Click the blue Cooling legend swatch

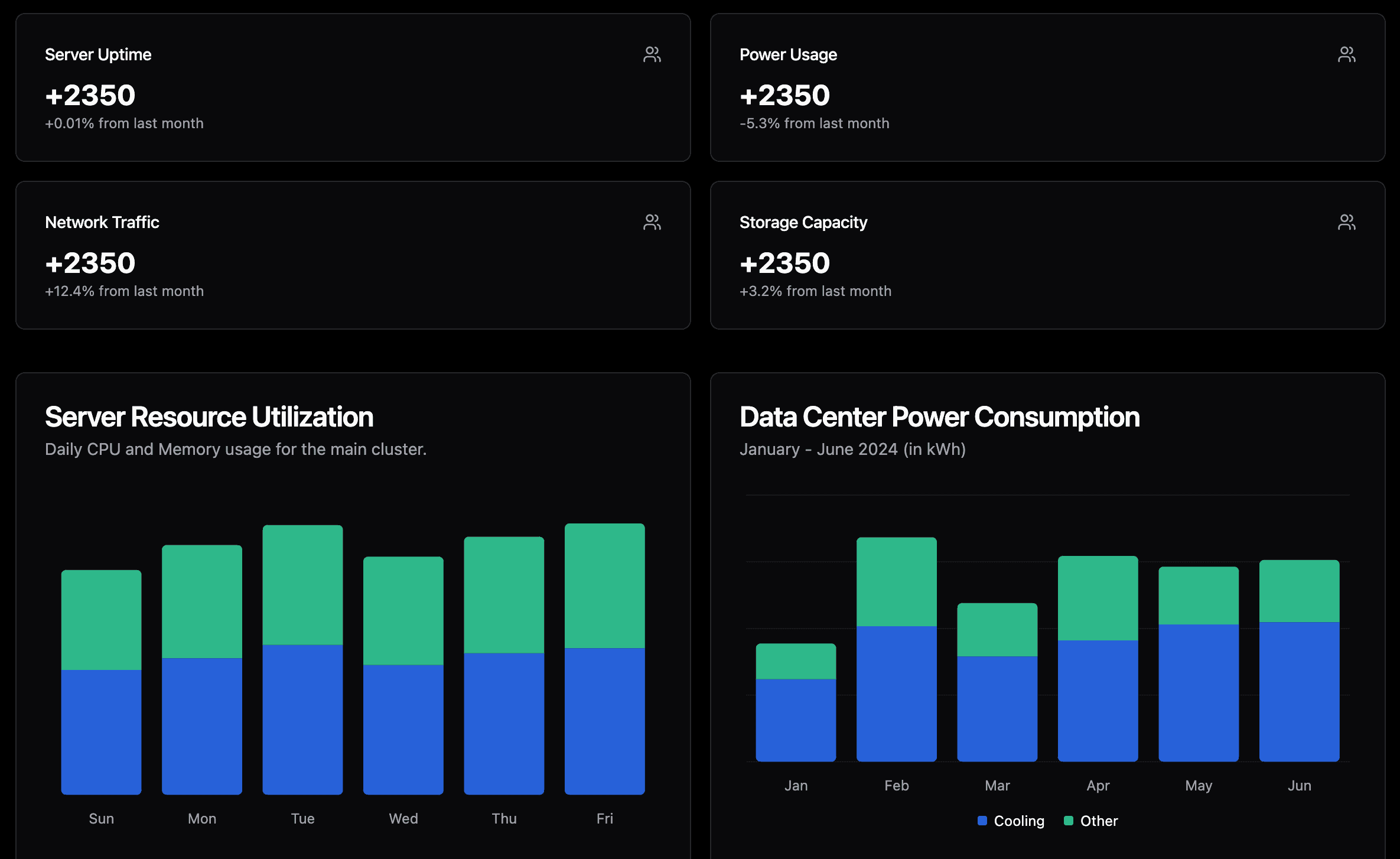point(982,821)
